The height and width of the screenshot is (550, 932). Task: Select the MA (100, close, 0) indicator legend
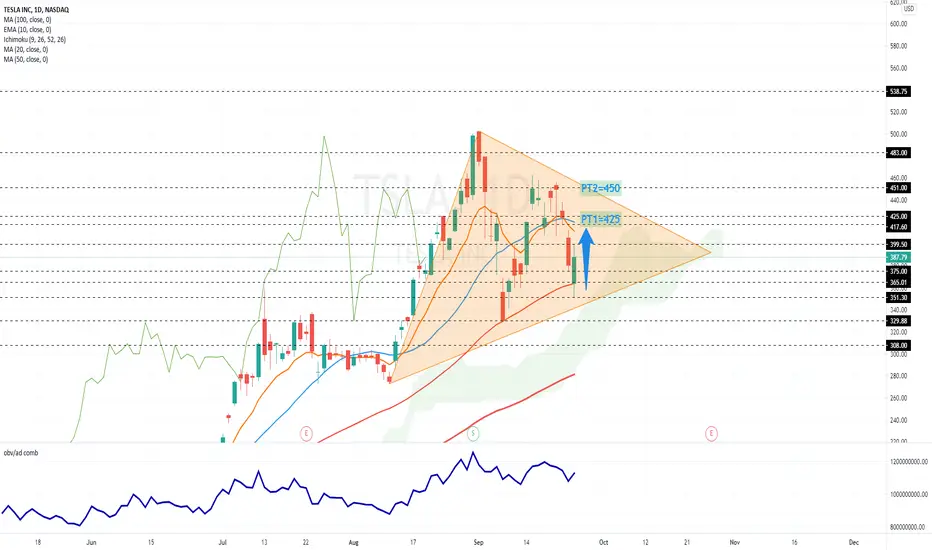27,20
